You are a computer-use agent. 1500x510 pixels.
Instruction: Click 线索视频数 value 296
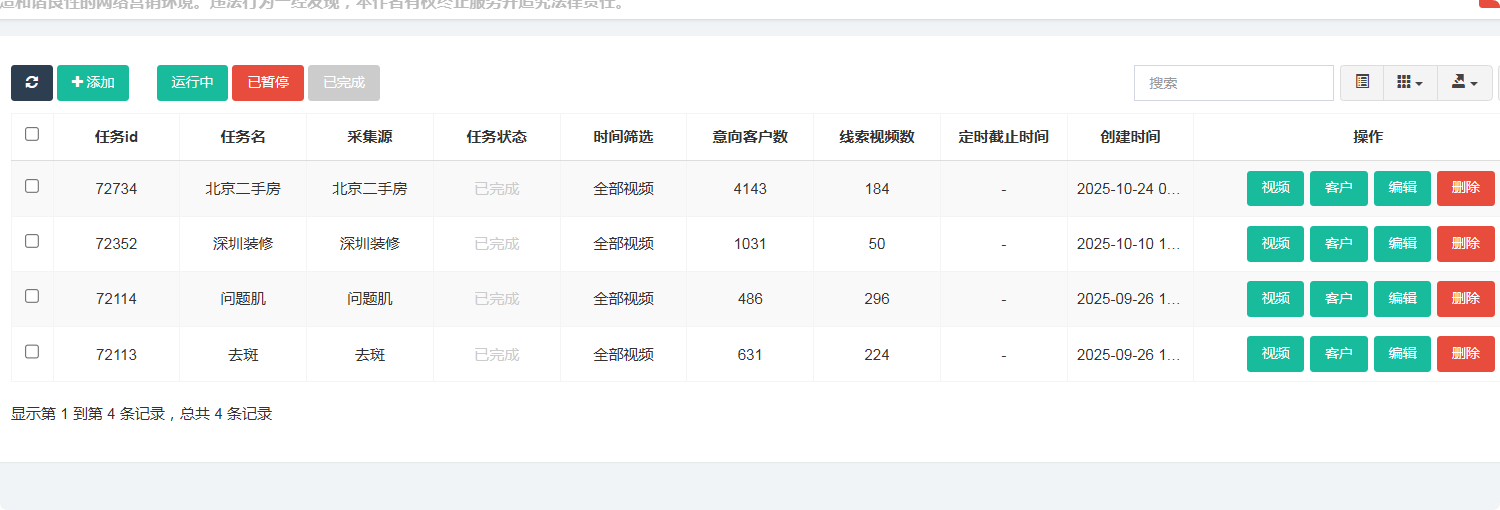pyautogui.click(x=877, y=299)
